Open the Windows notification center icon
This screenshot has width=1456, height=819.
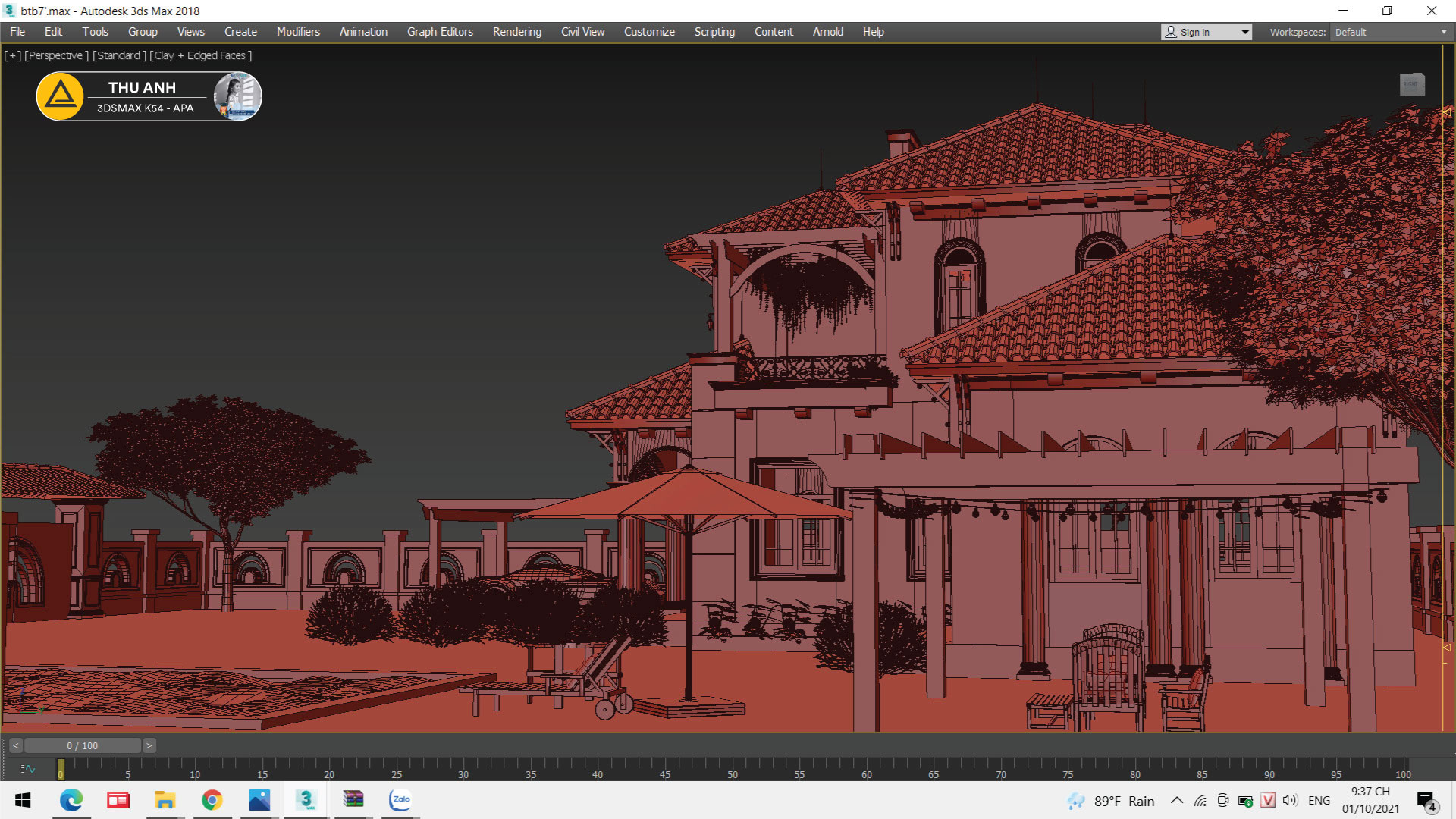pos(1426,801)
